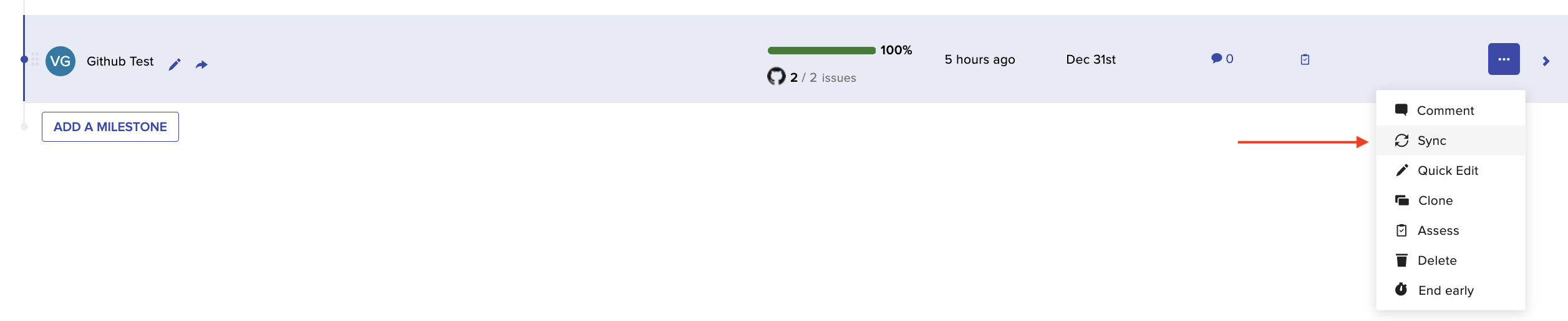Open the three-dot more actions button
The image size is (1568, 321).
(x=1504, y=59)
